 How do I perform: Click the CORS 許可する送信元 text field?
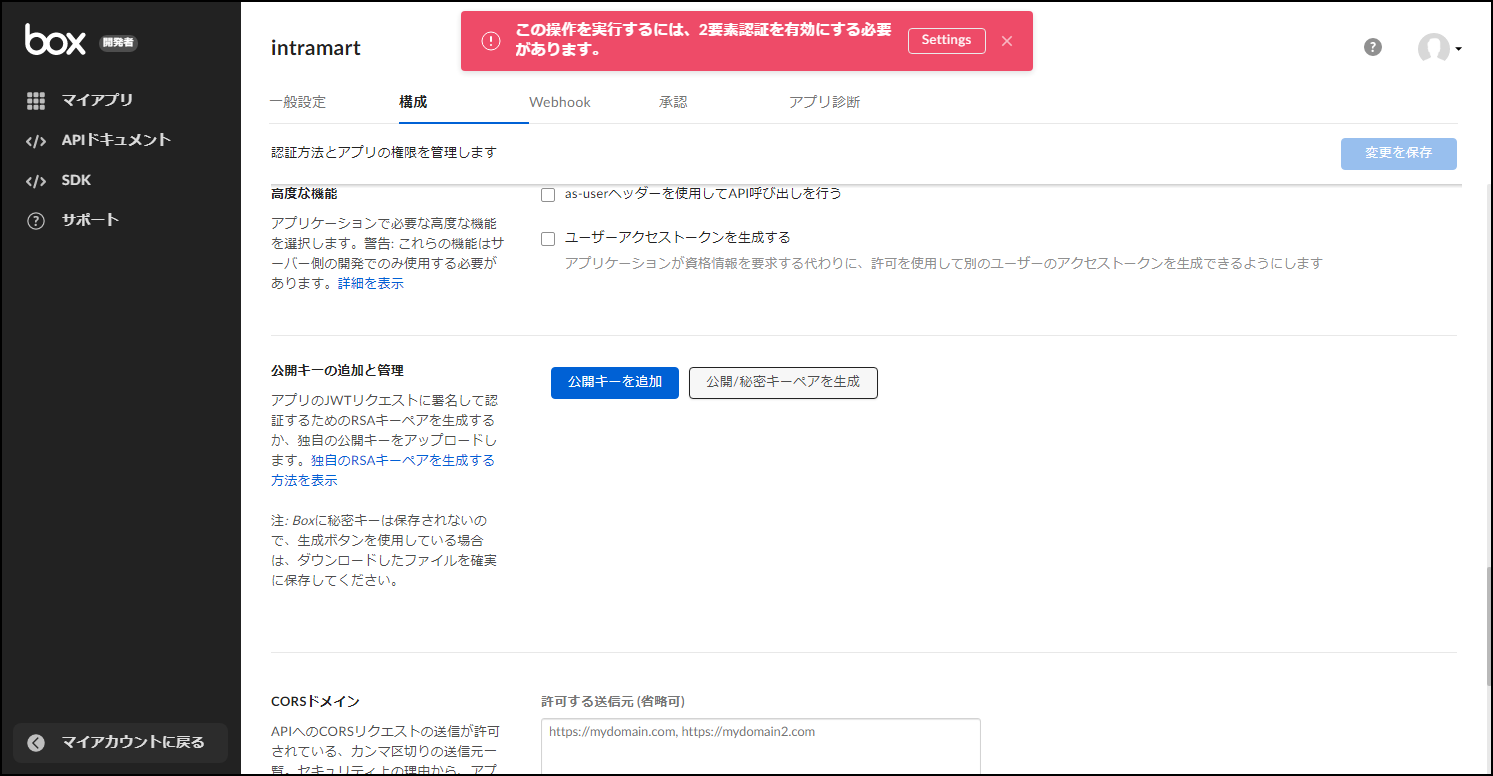coord(760,745)
